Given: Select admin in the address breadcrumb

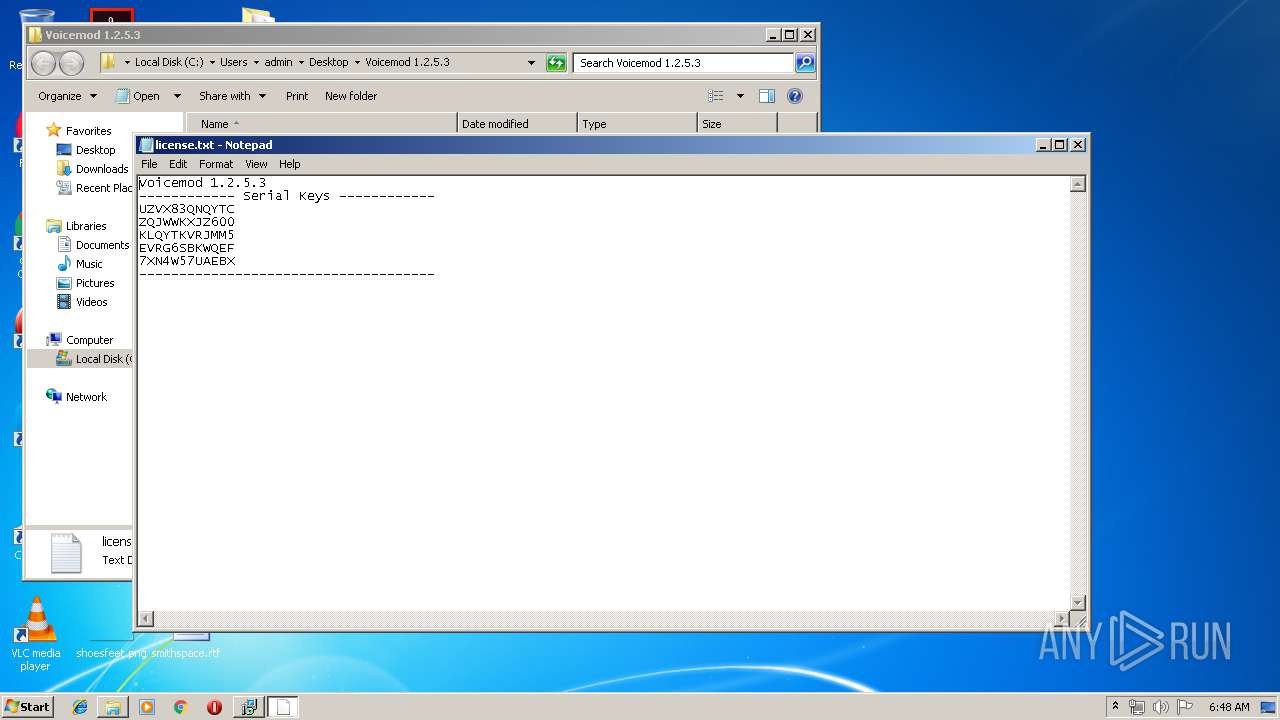Looking at the screenshot, I should point(278,62).
